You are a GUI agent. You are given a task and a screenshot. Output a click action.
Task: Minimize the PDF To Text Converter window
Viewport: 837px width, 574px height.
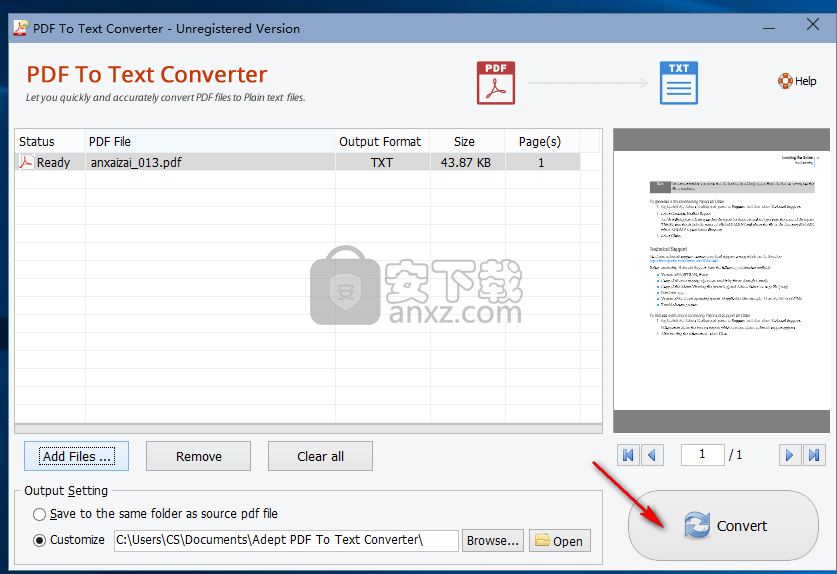click(769, 27)
